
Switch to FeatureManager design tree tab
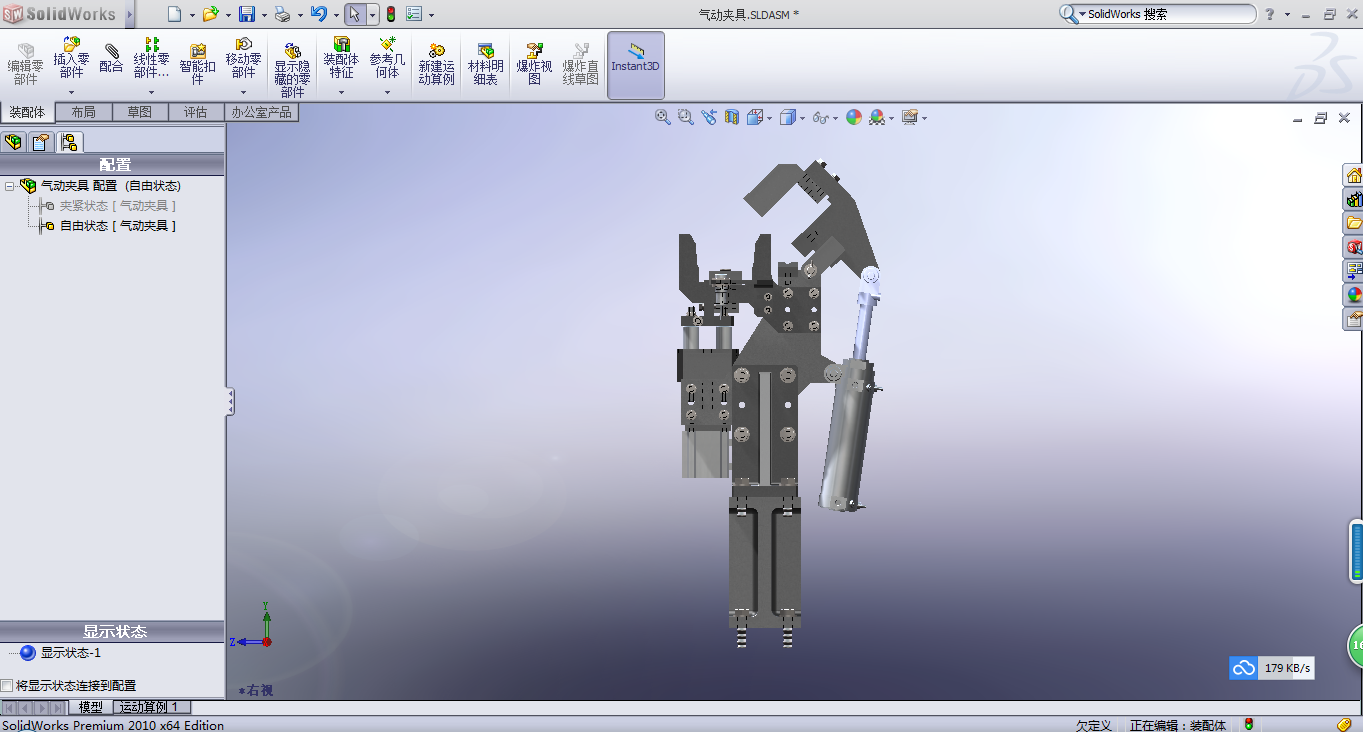(x=14, y=142)
